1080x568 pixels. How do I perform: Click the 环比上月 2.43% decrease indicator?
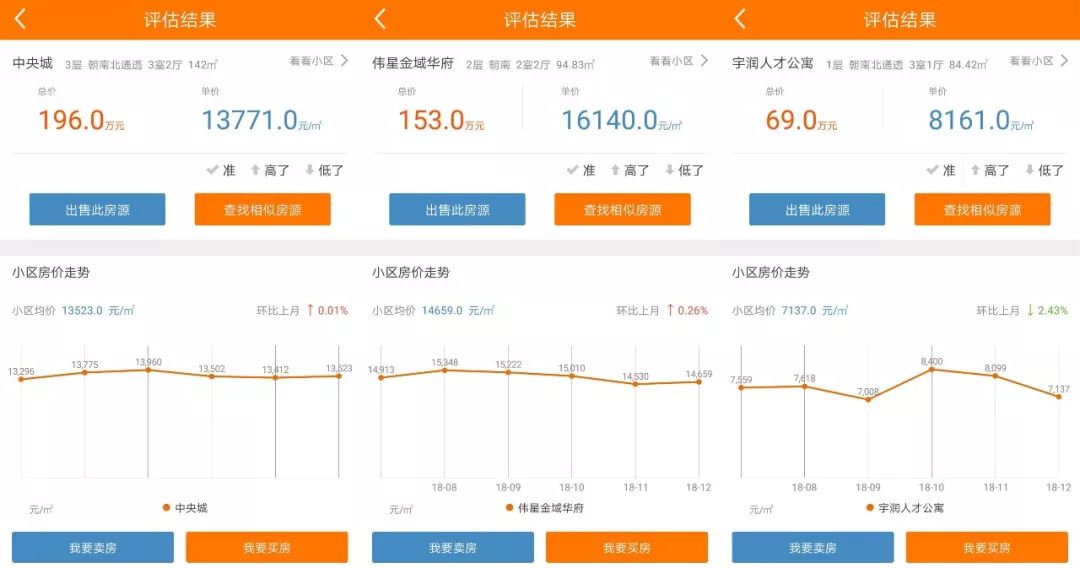pos(1022,311)
